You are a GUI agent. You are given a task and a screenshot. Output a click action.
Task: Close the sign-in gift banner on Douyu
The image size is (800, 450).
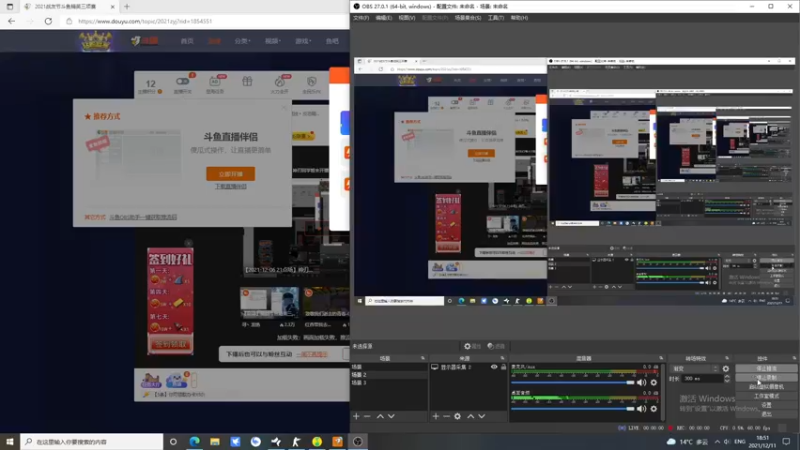tap(188, 243)
